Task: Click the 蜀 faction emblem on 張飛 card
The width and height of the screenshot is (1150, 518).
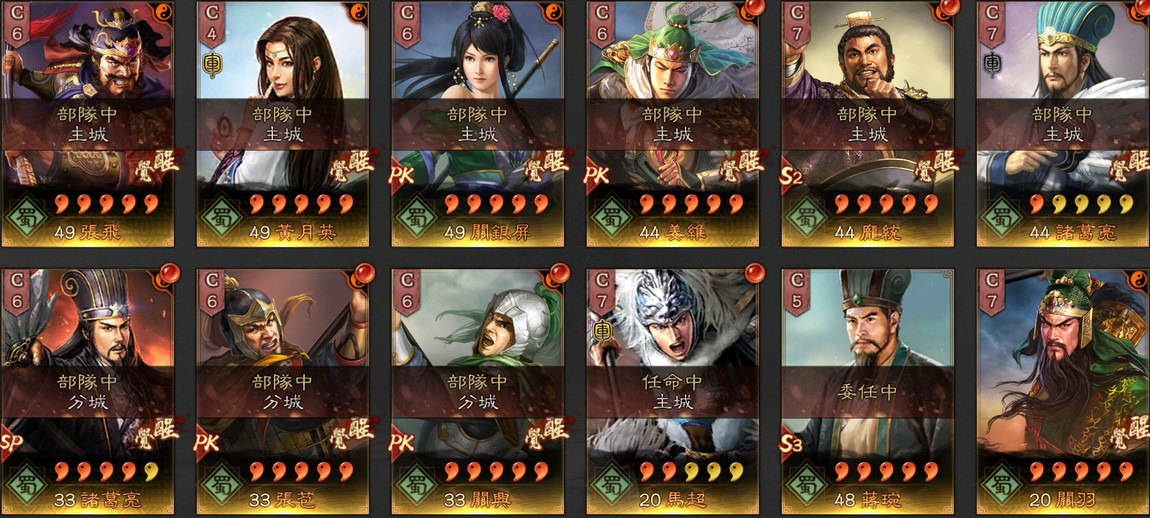Action: point(29,218)
